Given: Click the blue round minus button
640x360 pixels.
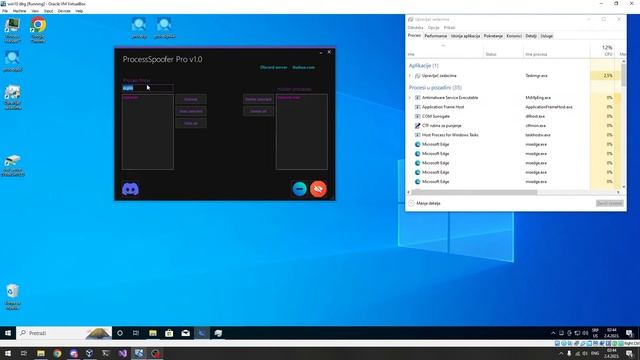Looking at the screenshot, I should tap(300, 189).
